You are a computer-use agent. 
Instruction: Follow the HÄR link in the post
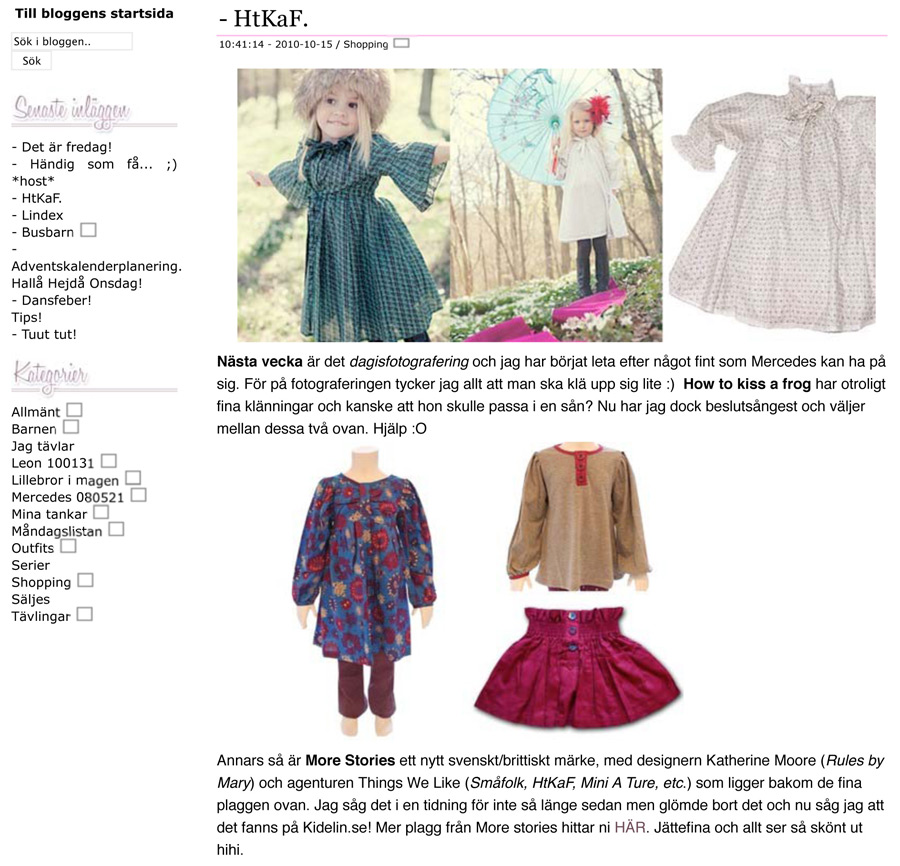tap(630, 828)
